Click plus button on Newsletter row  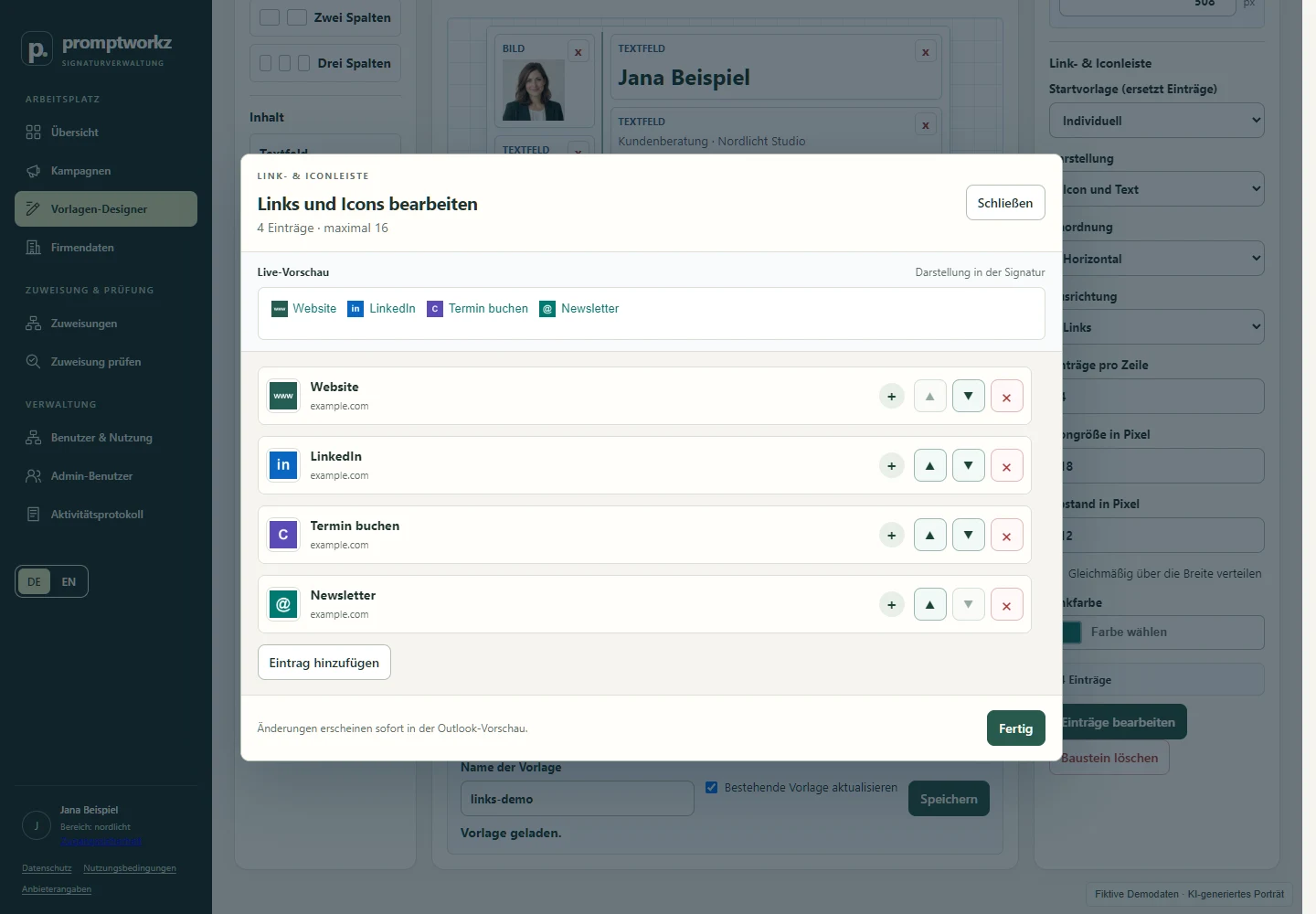[x=891, y=604]
